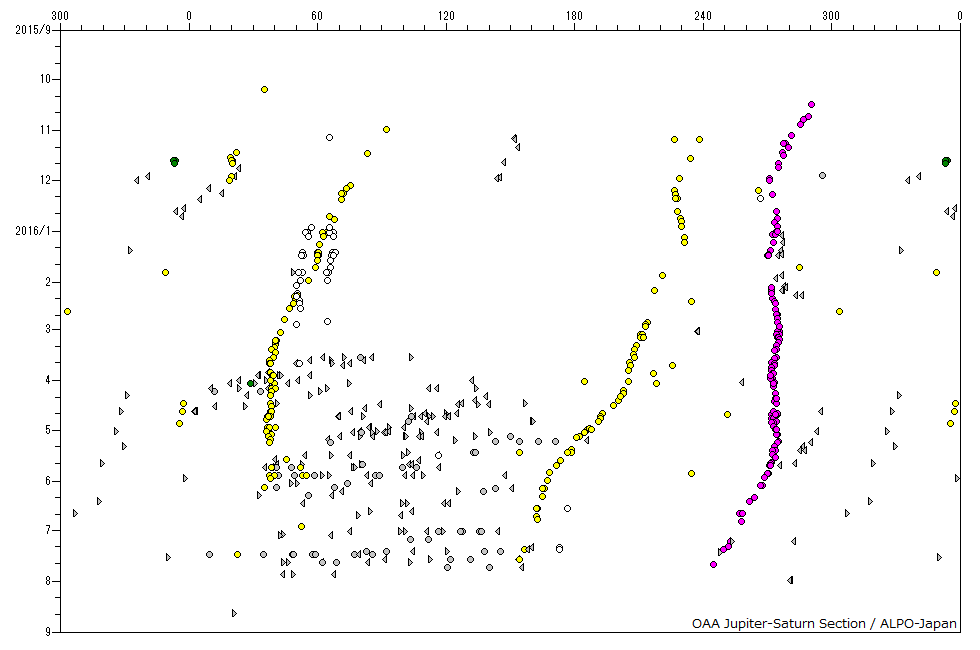Select the yellow dot just below month 10
This screenshot has height=650, width=980.
[264, 89]
